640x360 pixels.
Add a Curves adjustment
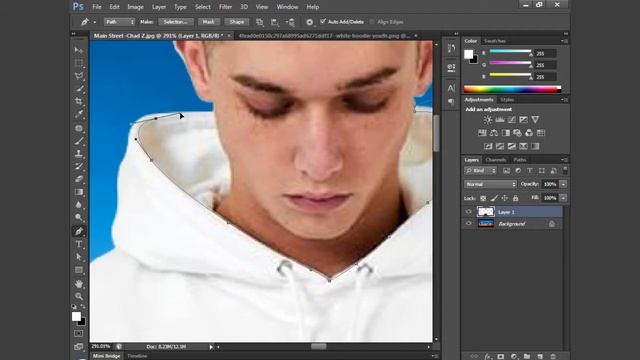[x=511, y=120]
